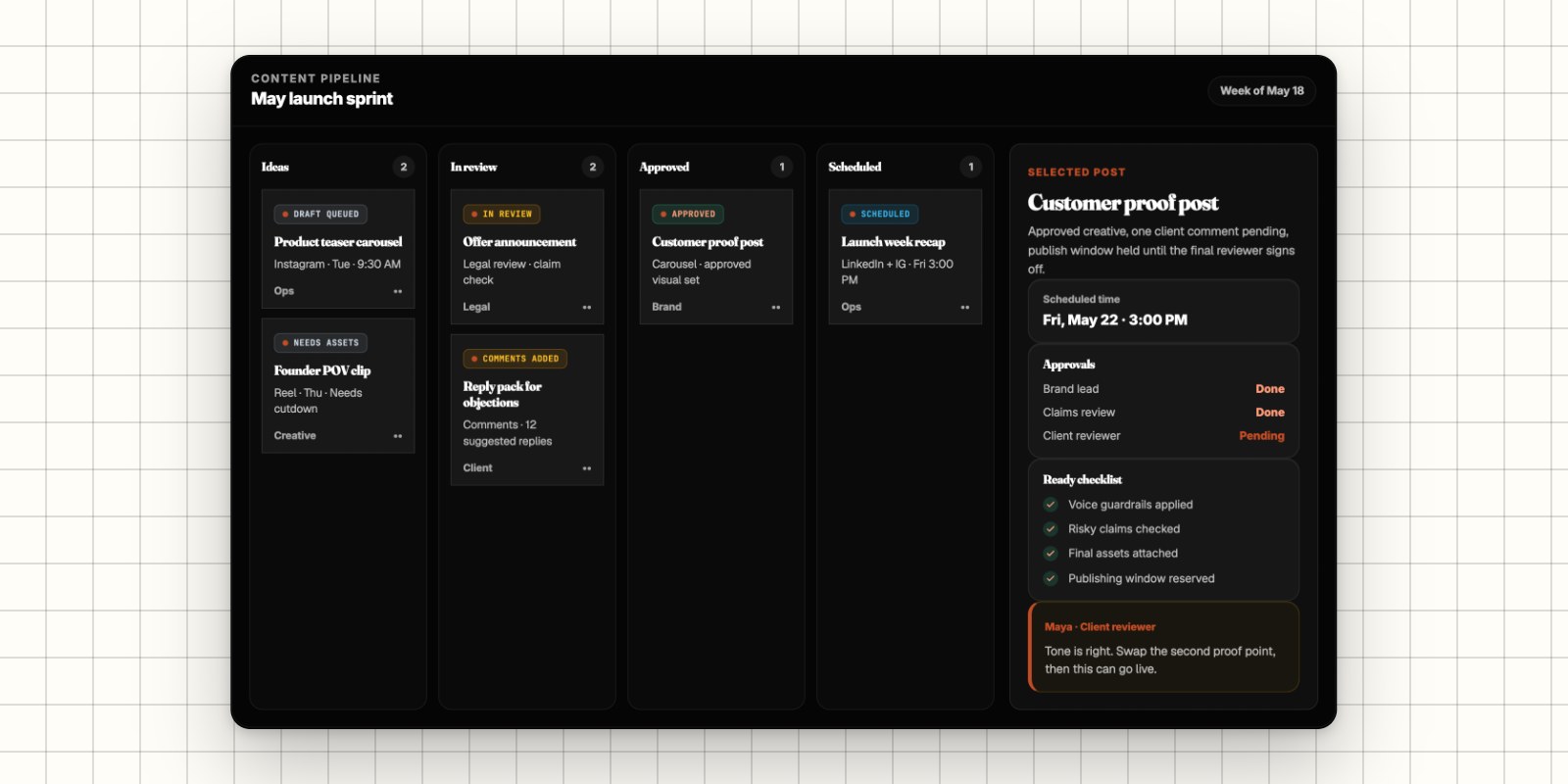Click the Scheduled column count badge
This screenshot has height=784, width=1568.
point(971,167)
